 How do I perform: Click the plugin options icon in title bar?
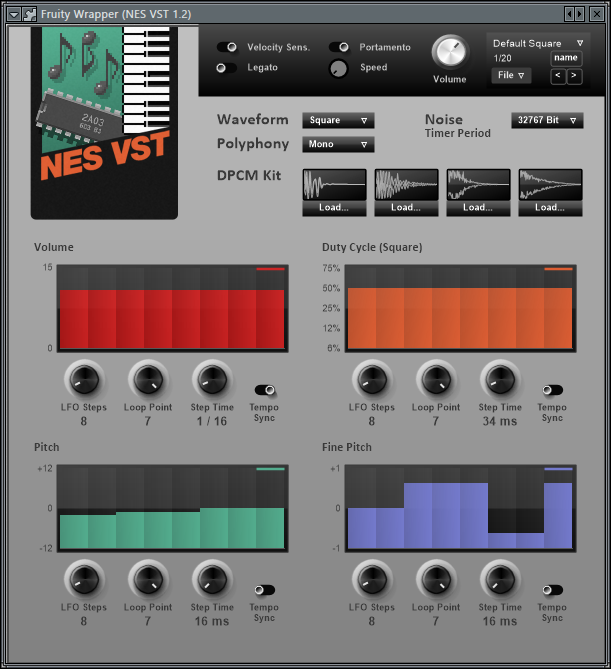pos(29,15)
